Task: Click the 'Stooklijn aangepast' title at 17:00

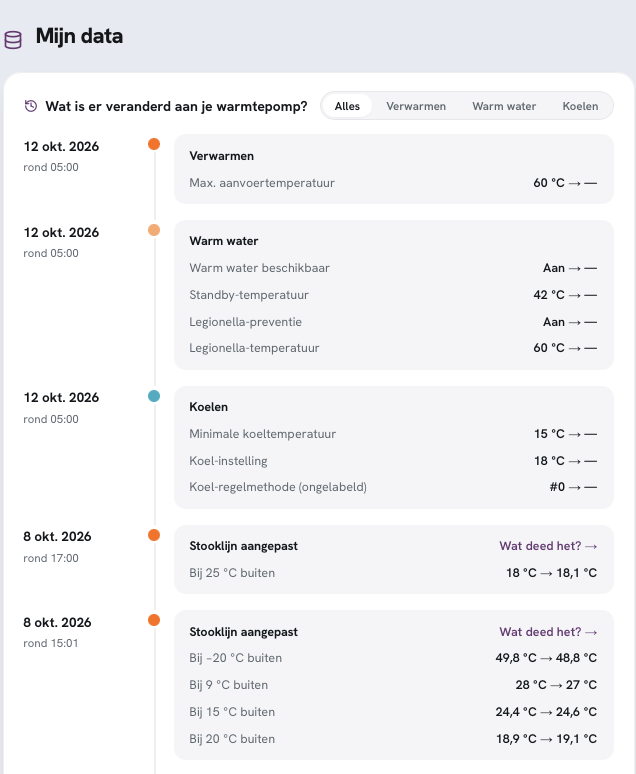Action: [x=243, y=546]
